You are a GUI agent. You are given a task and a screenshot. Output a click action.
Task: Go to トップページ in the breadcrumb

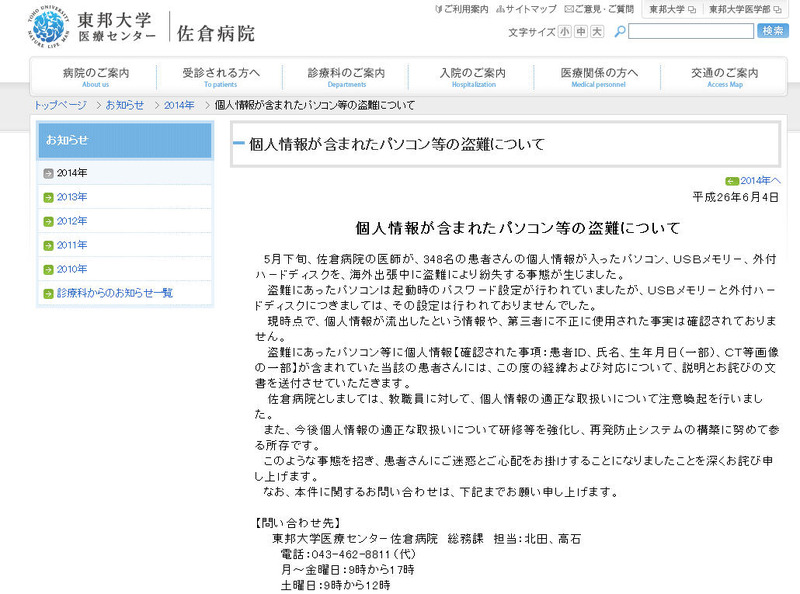(x=60, y=105)
